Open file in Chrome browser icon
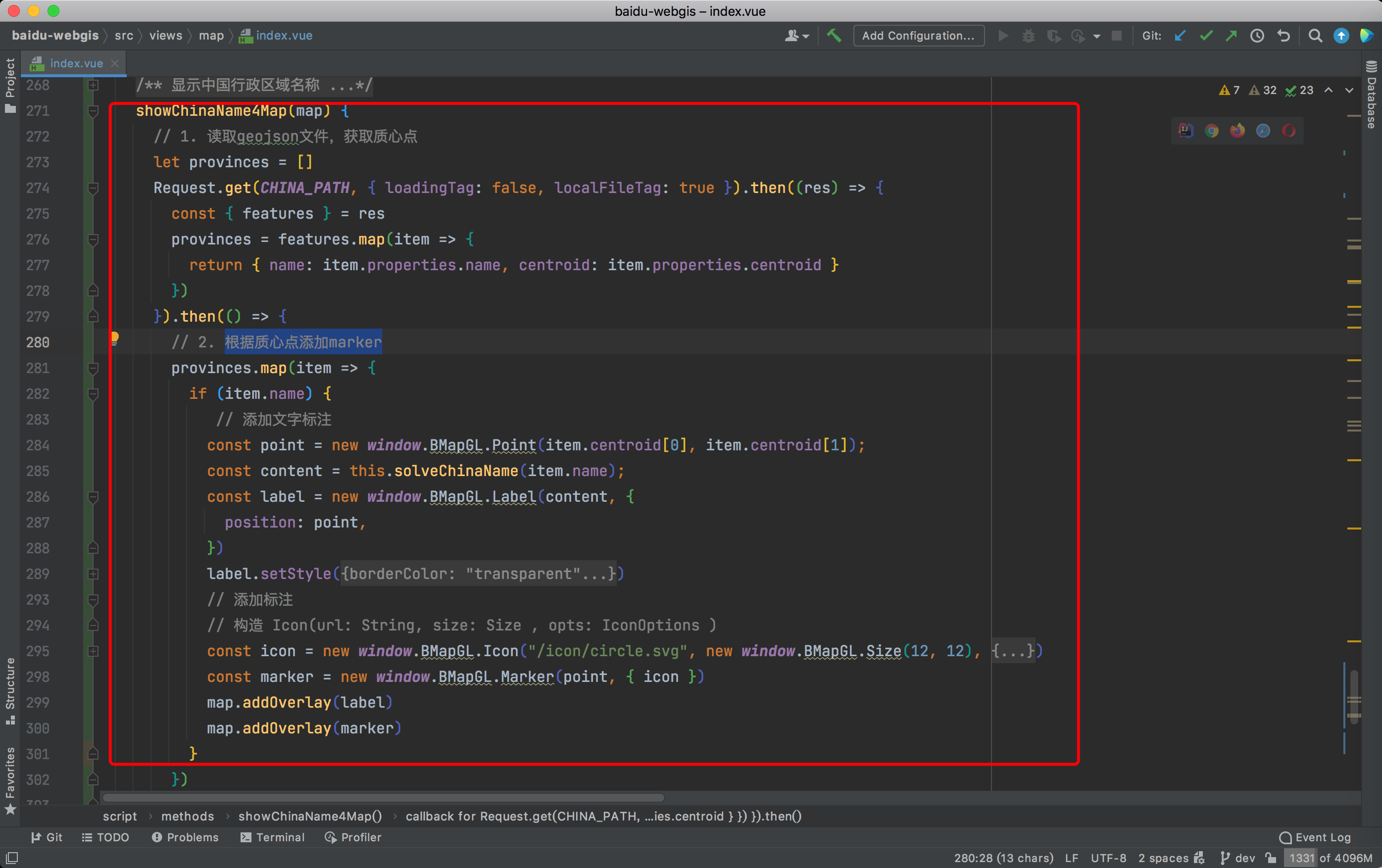The height and width of the screenshot is (868, 1382). pyautogui.click(x=1211, y=131)
